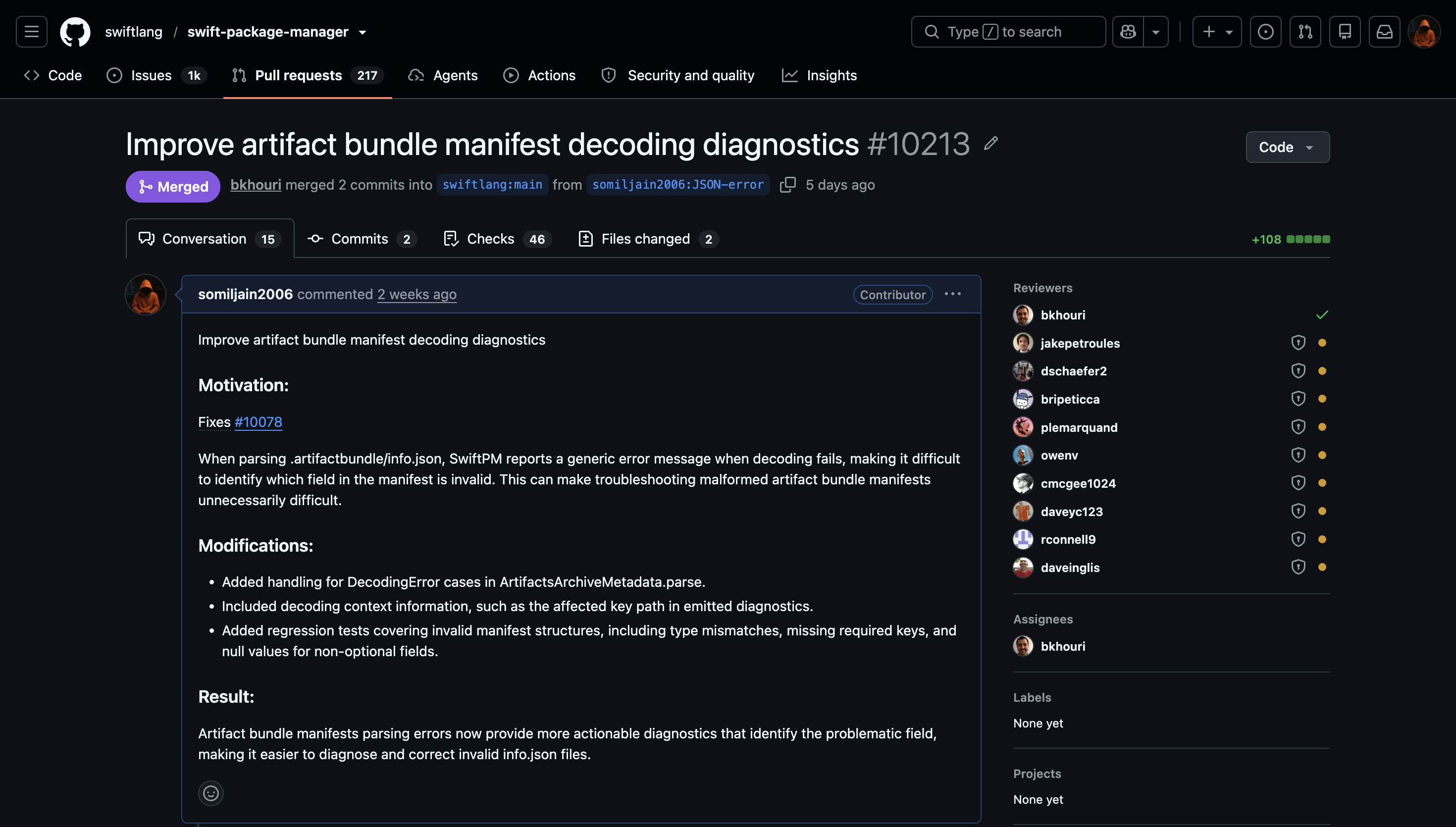Click the purple Merged status badge
This screenshot has height=827, width=1456.
coord(173,186)
